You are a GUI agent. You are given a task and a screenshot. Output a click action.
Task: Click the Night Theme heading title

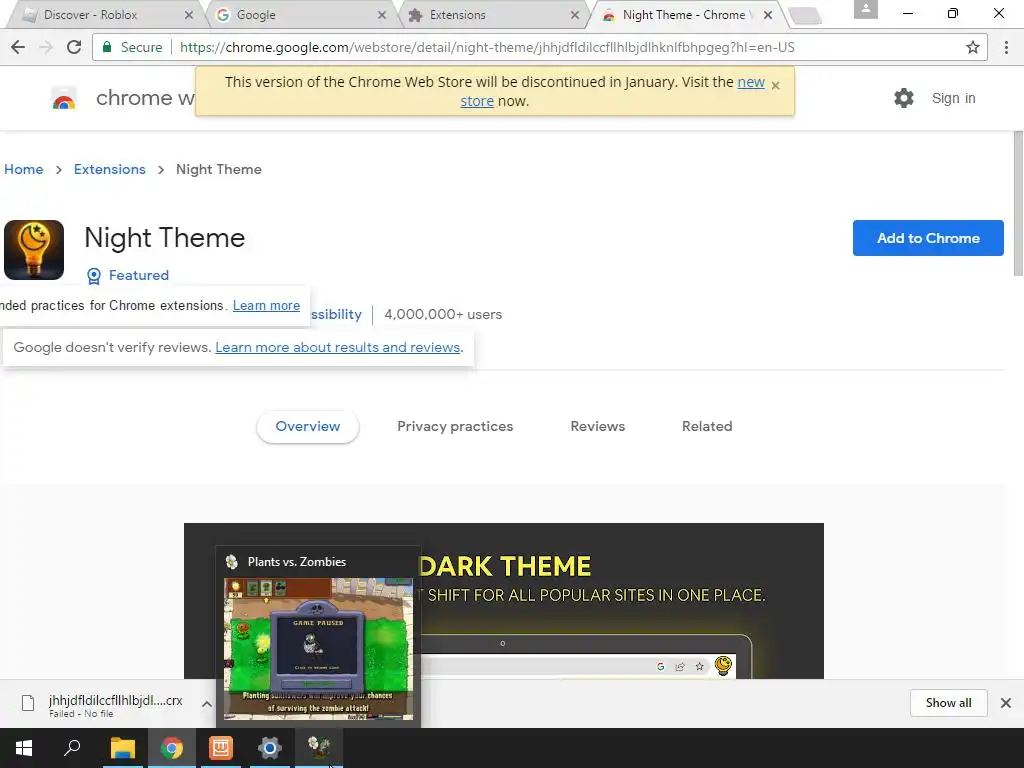[x=165, y=238]
